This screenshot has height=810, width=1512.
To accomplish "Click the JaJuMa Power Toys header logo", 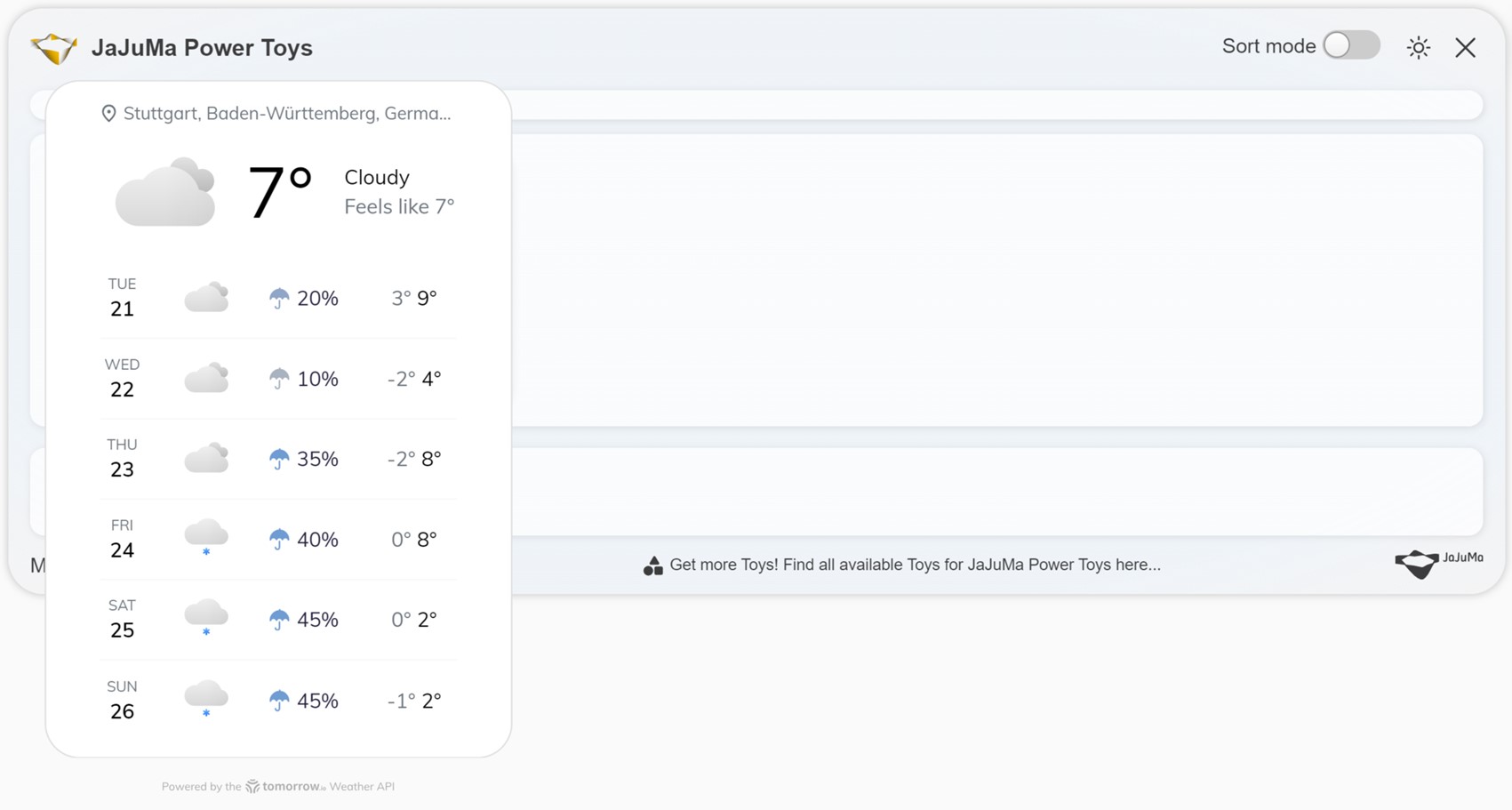I will [x=53, y=48].
